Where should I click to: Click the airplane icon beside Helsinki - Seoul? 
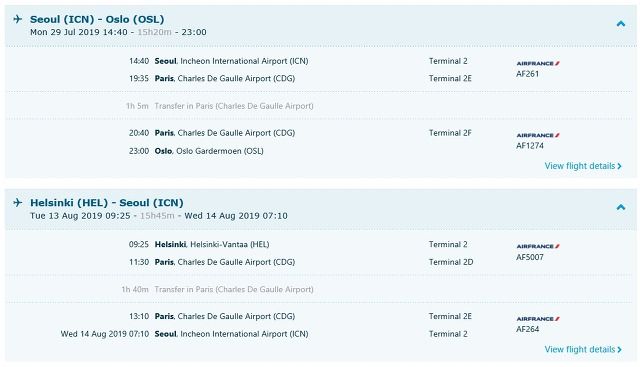click(18, 202)
